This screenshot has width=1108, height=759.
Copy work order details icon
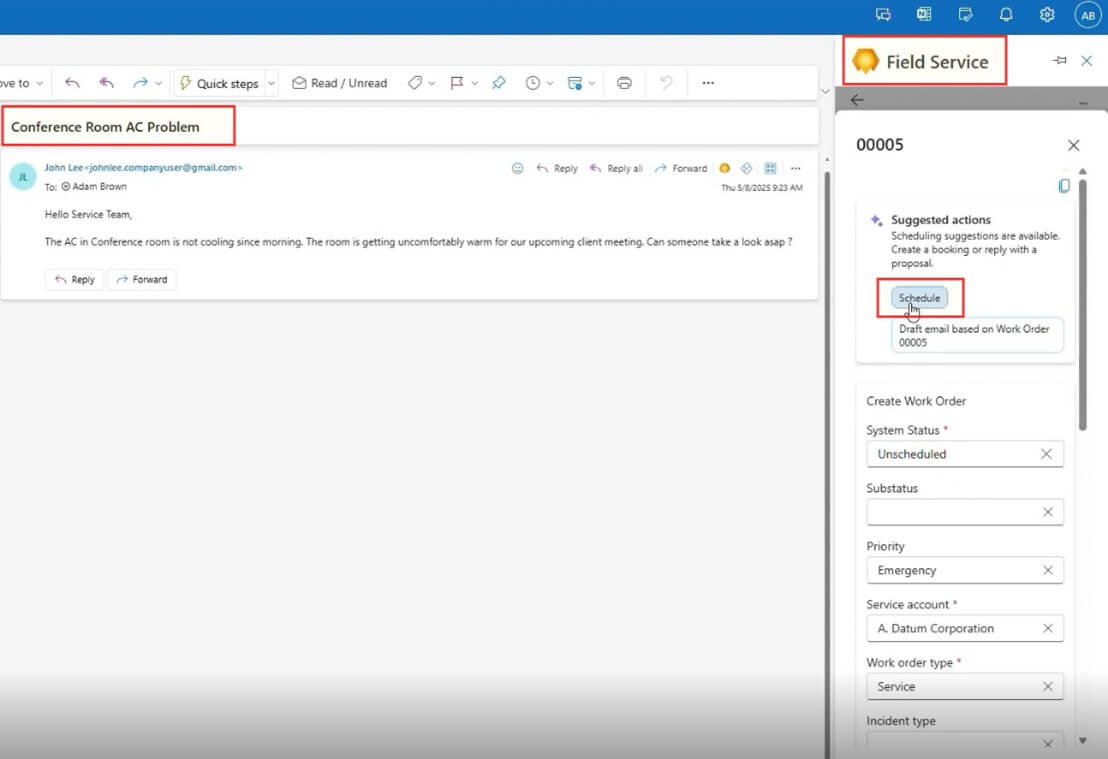[x=1064, y=186]
